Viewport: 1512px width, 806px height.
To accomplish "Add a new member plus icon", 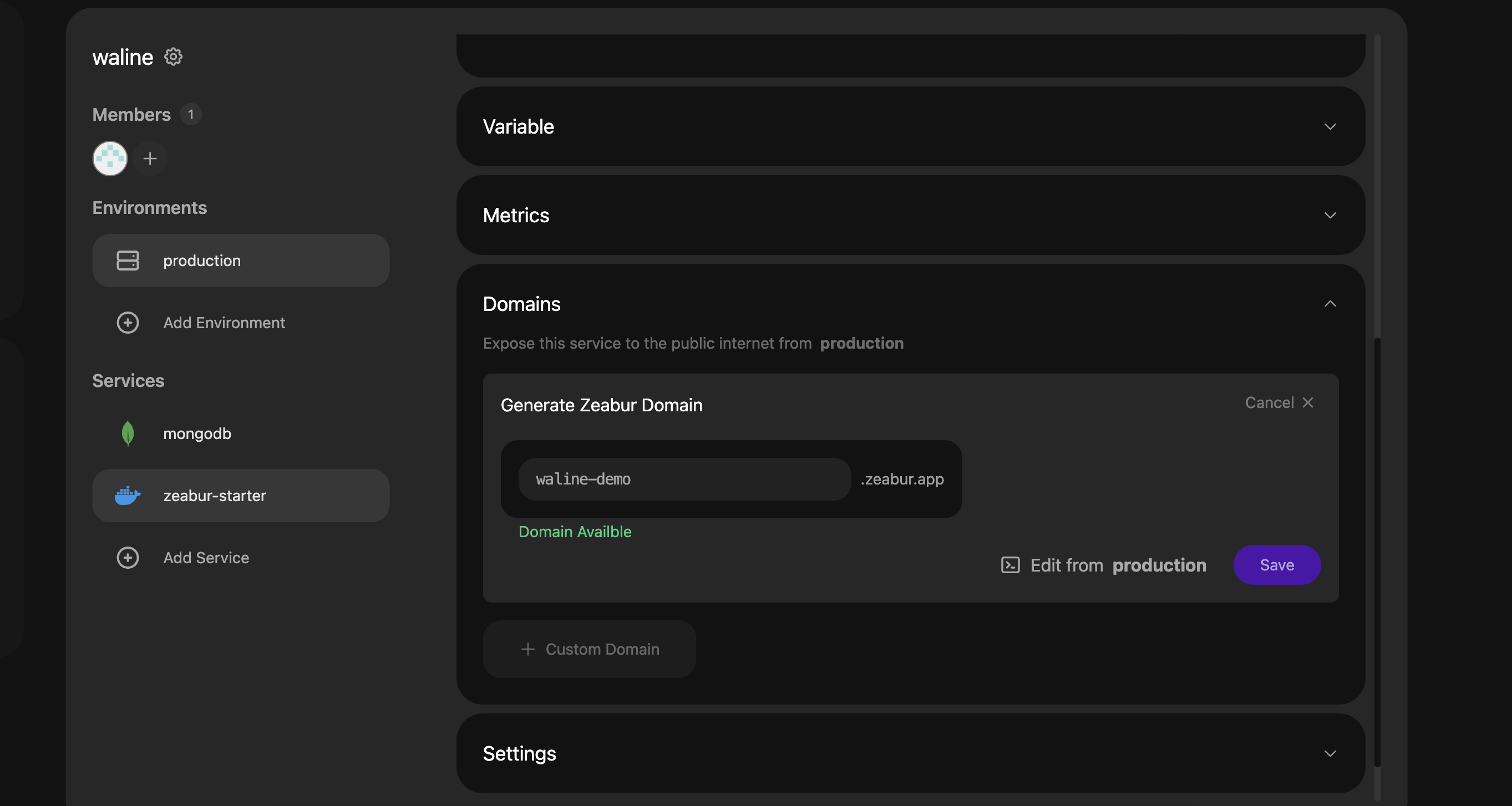I will pyautogui.click(x=150, y=159).
